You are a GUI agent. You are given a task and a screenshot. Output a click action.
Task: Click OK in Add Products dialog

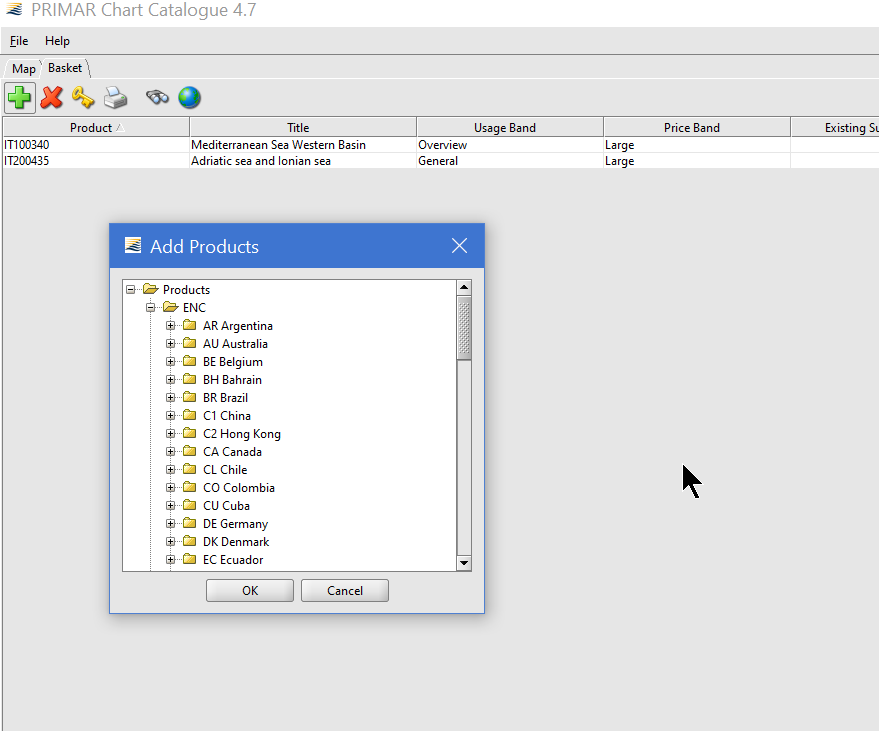click(x=250, y=590)
